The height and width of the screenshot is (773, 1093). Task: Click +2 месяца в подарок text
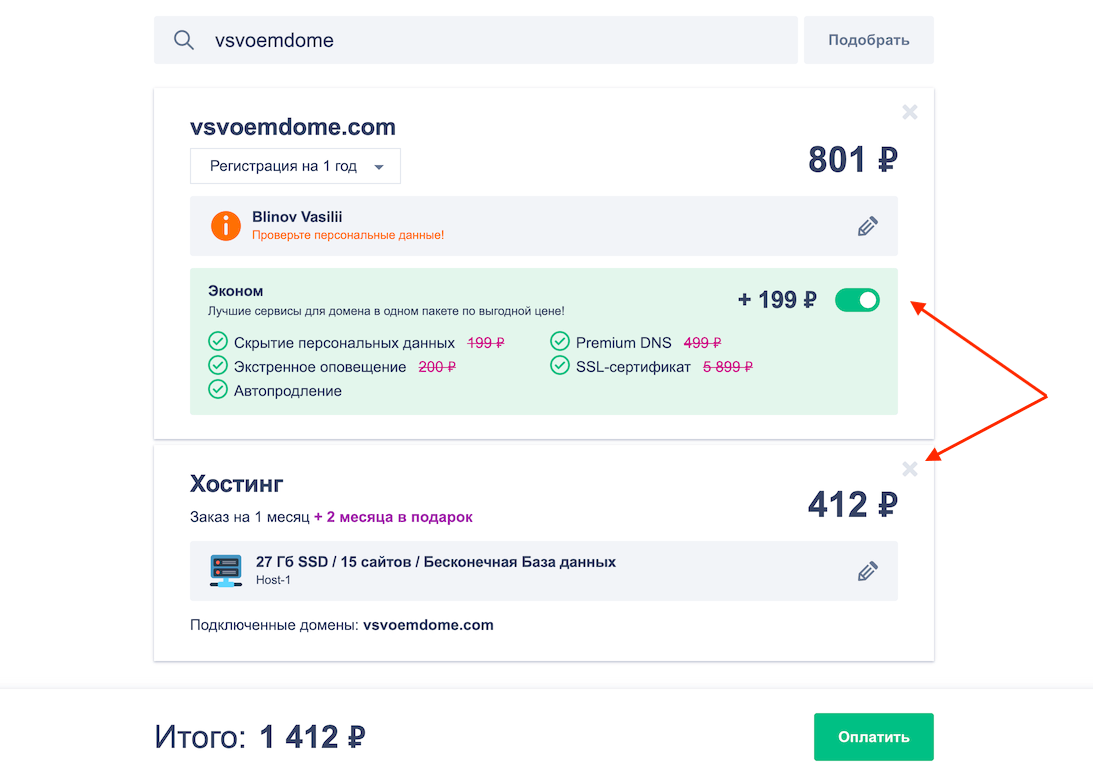point(393,517)
